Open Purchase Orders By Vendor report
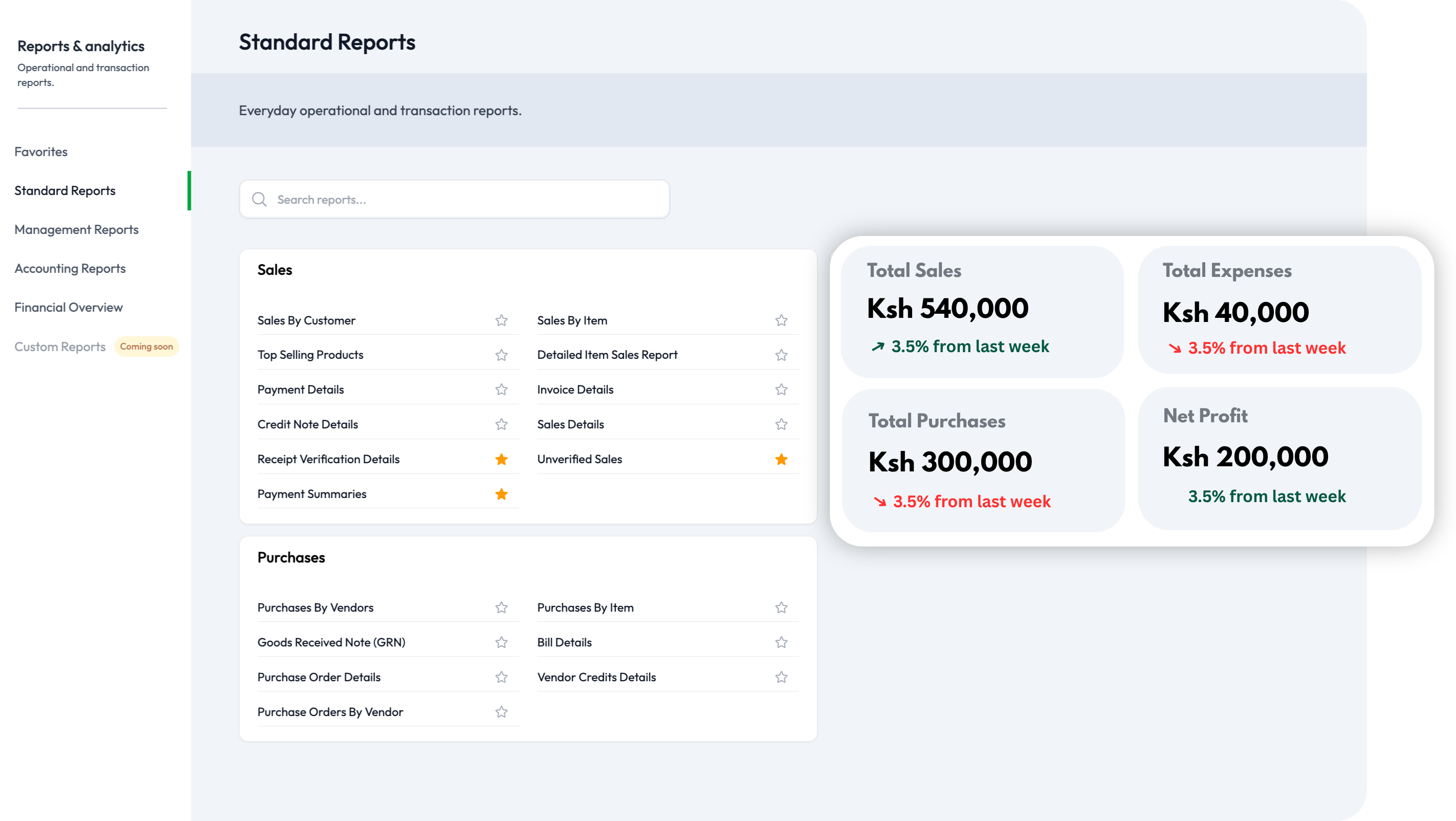 pyautogui.click(x=330, y=712)
